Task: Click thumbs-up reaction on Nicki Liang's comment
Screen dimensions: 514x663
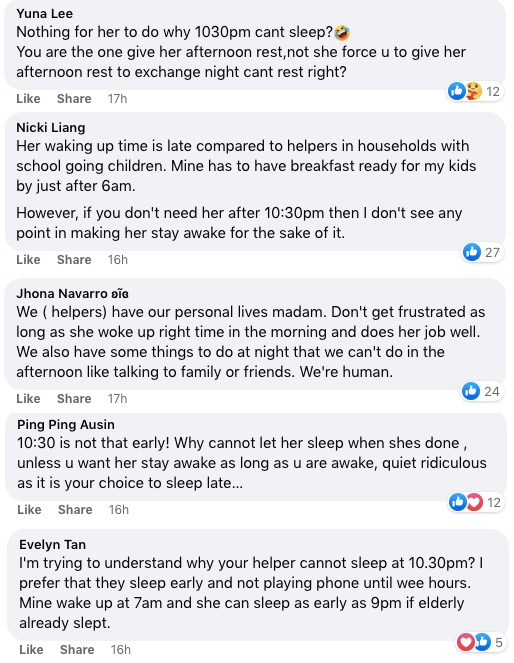Action: coord(472,252)
